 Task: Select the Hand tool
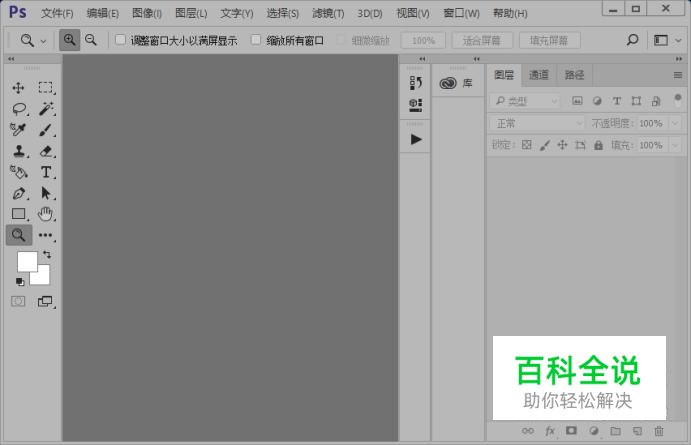tap(45, 214)
